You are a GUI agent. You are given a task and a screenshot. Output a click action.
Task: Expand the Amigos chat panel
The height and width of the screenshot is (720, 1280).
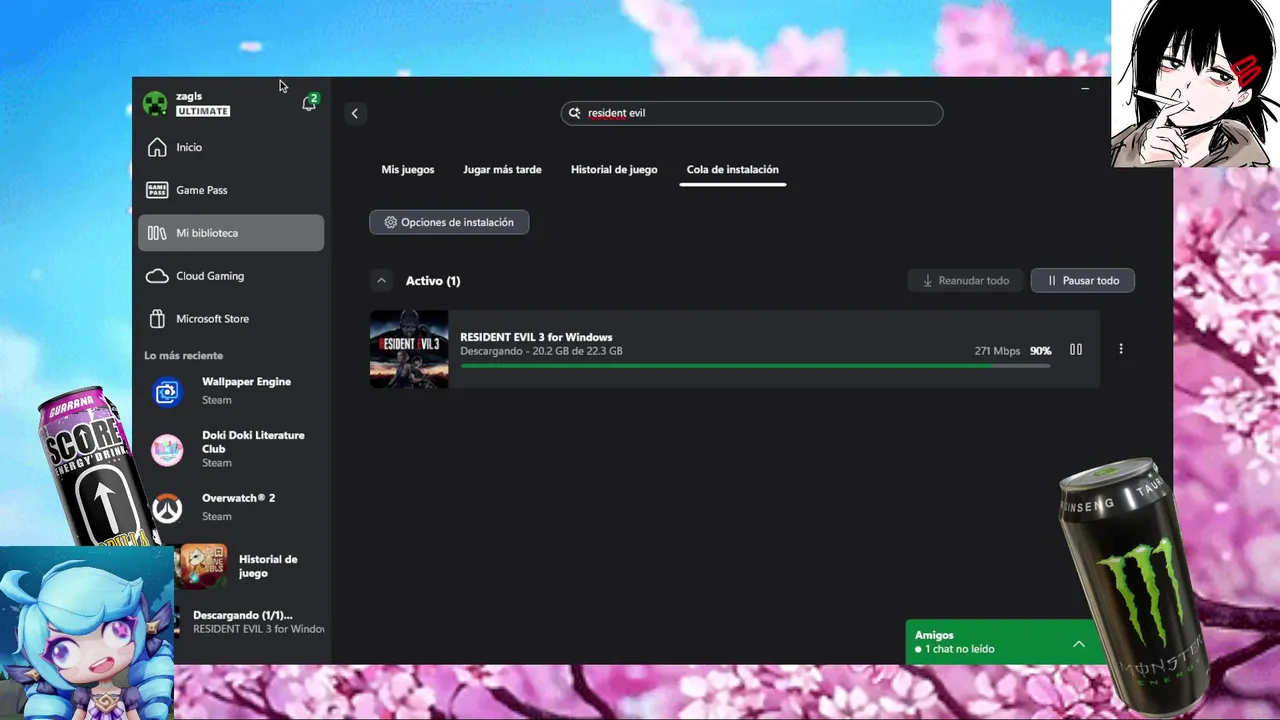(1079, 643)
